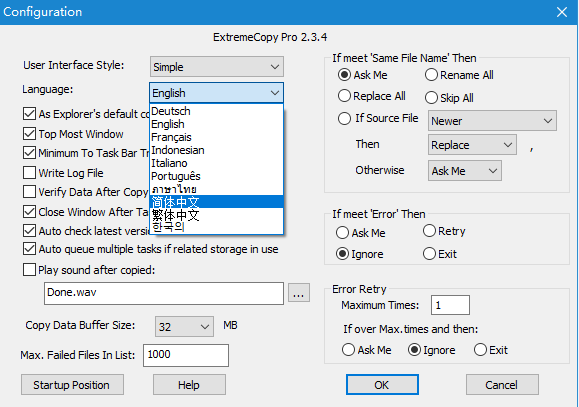Open the Otherwise Ask Me dropdown
This screenshot has width=579, height=407.
465,171
